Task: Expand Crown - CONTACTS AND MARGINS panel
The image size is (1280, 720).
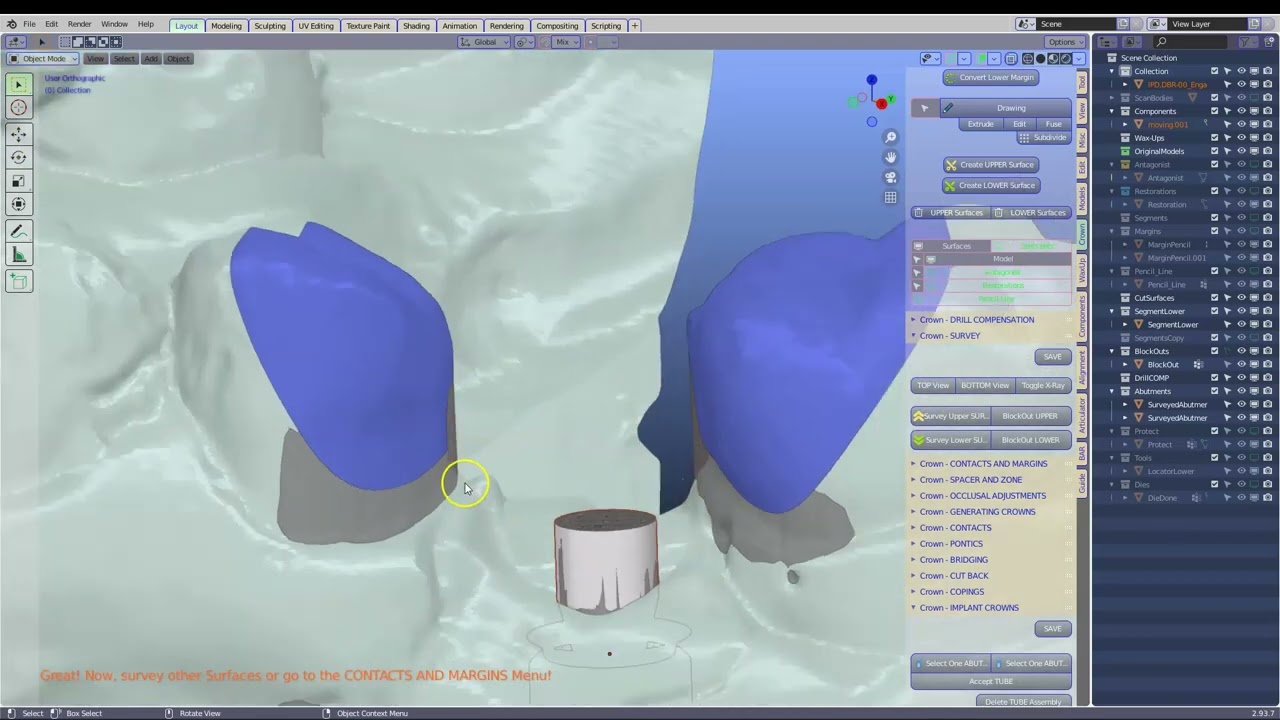Action: 983,464
